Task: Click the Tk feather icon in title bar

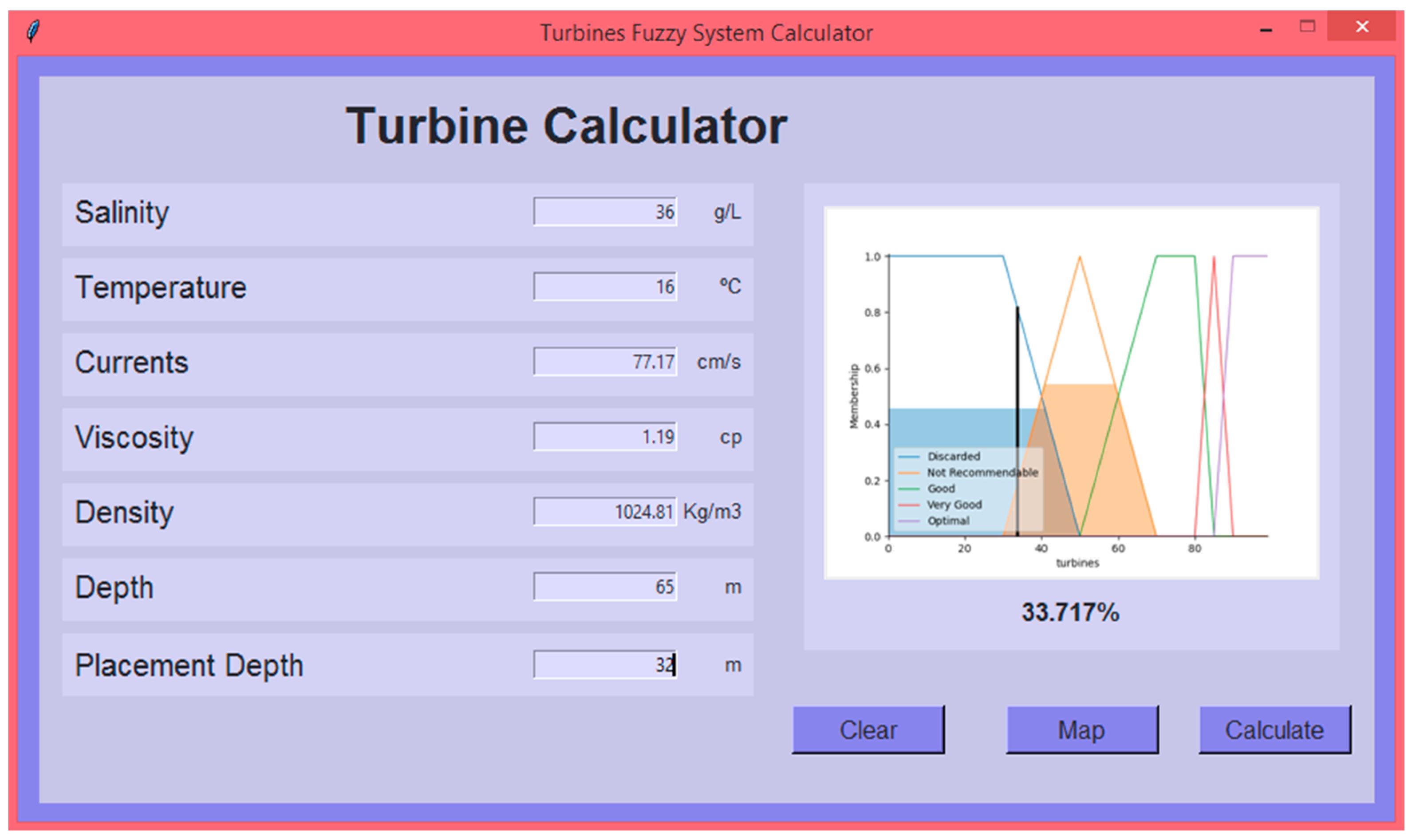Action: [x=33, y=31]
